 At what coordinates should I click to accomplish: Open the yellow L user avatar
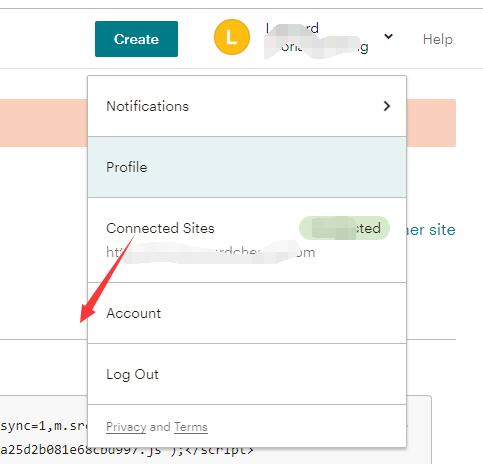232,37
